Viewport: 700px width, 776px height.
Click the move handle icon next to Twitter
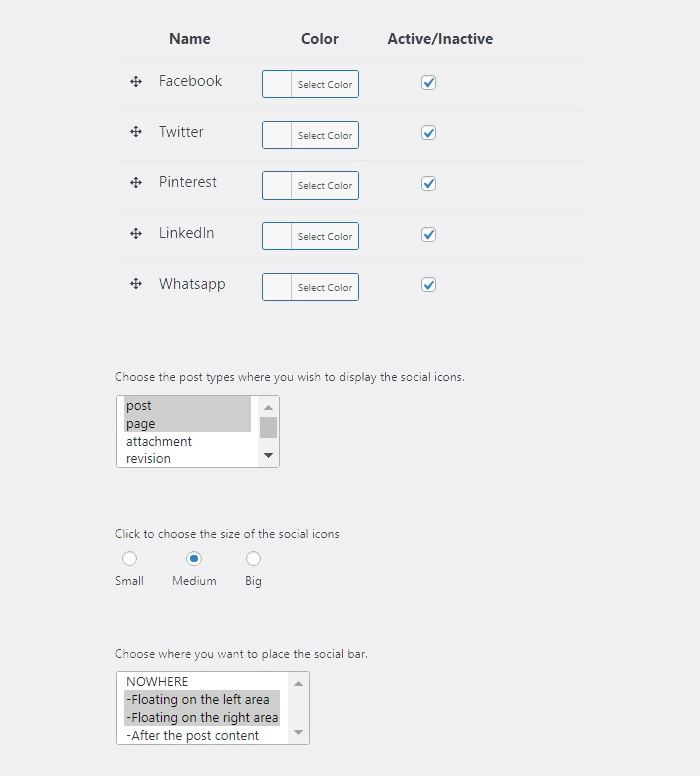tap(136, 132)
